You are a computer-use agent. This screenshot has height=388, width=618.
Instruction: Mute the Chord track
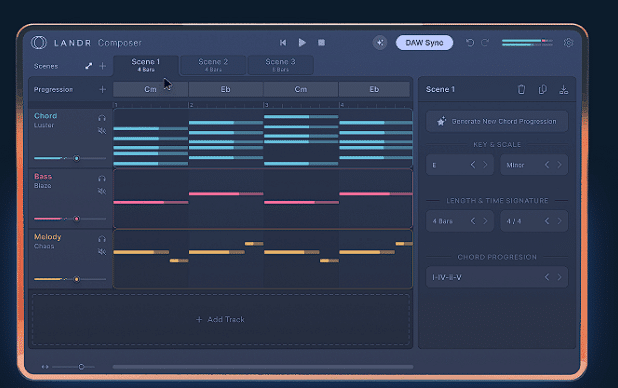[102, 131]
